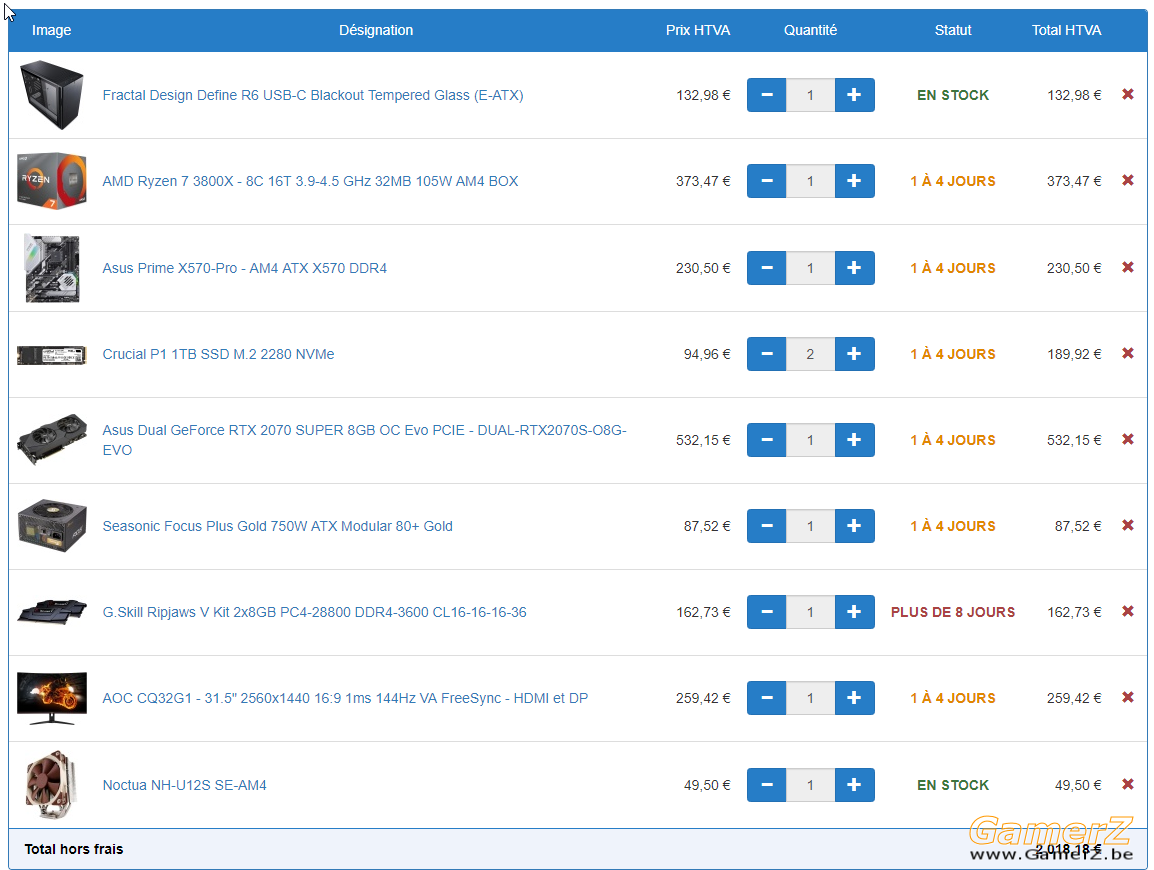Open AOC CQ32G1 monitor product link

345,699
